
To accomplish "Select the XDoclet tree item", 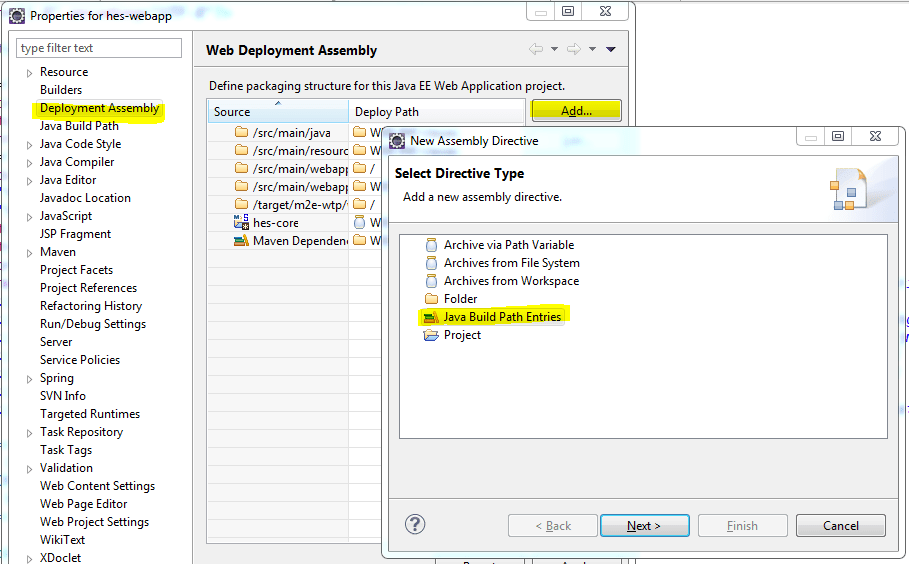I will [x=61, y=558].
